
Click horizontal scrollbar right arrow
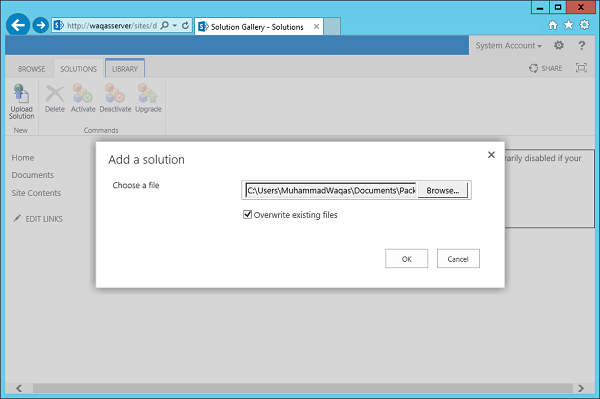[580, 388]
